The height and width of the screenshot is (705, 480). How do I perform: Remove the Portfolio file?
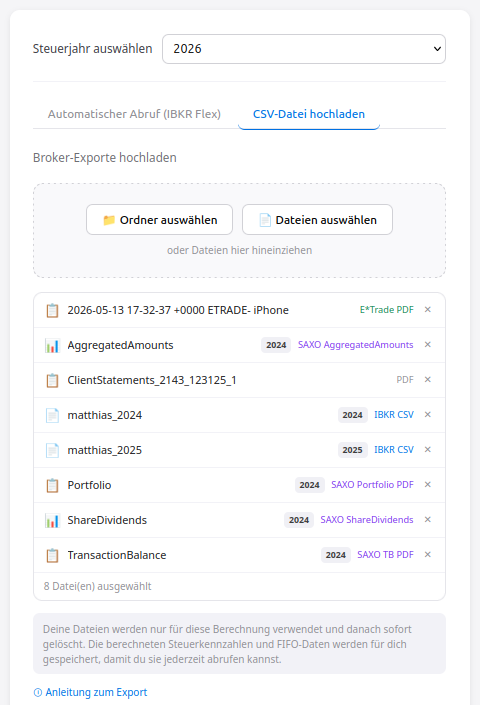pyautogui.click(x=428, y=485)
